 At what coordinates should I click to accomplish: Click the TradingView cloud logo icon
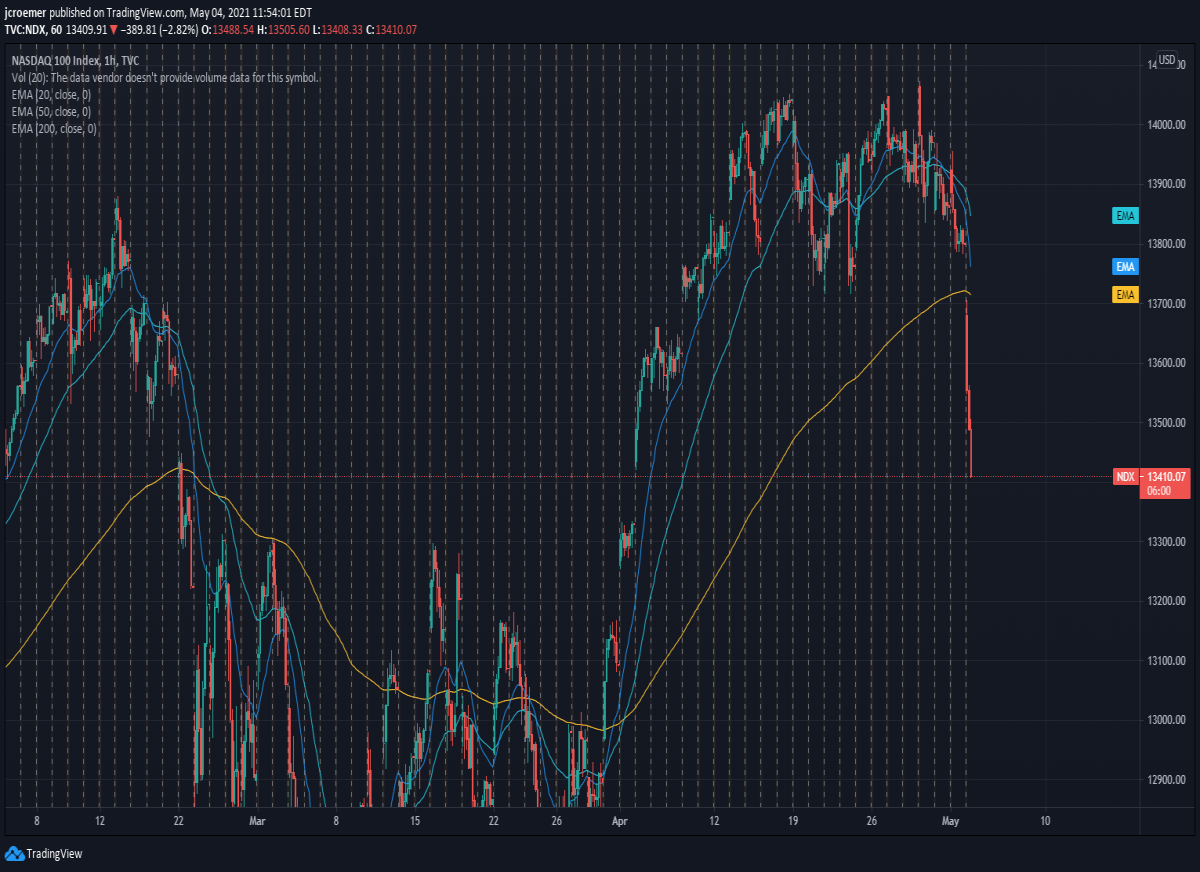coord(14,853)
